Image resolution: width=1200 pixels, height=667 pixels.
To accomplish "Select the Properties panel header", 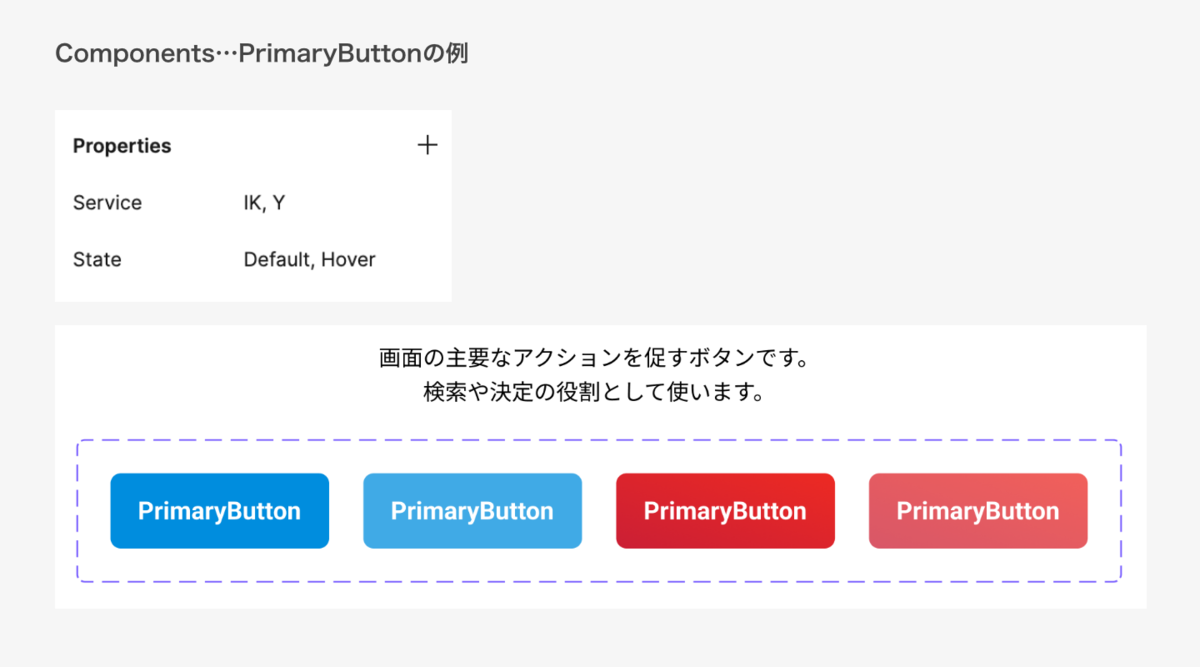I will click(x=122, y=146).
